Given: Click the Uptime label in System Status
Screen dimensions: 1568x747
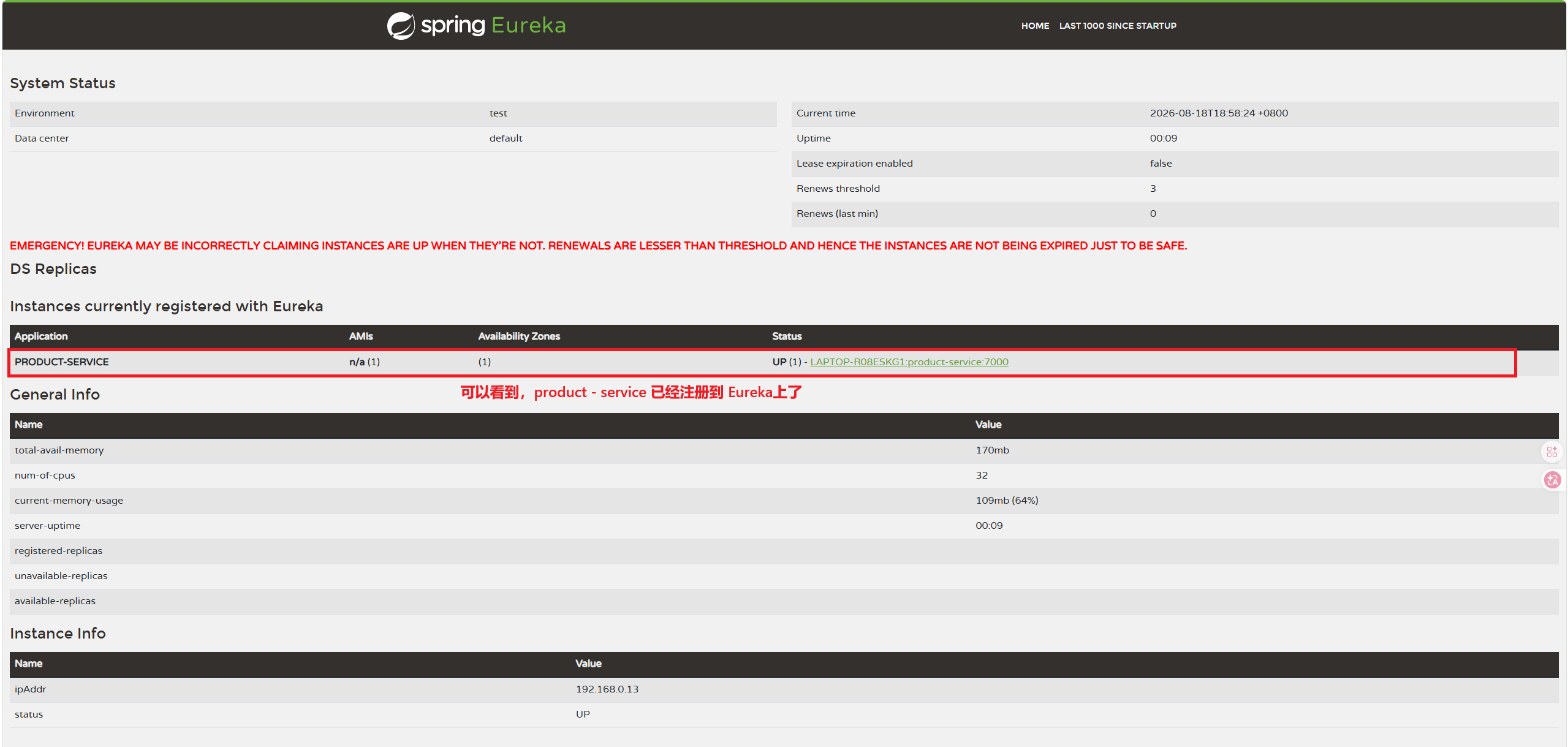Looking at the screenshot, I should [x=814, y=138].
